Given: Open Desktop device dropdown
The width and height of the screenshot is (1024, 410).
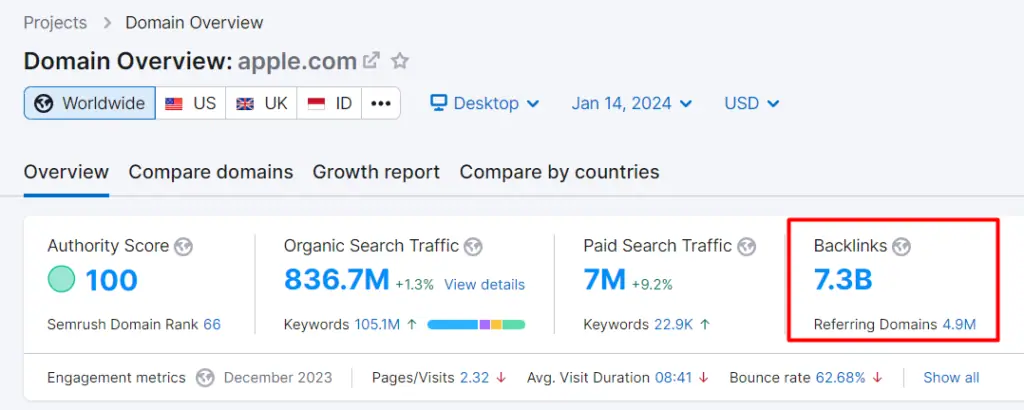Looking at the screenshot, I should [x=485, y=103].
